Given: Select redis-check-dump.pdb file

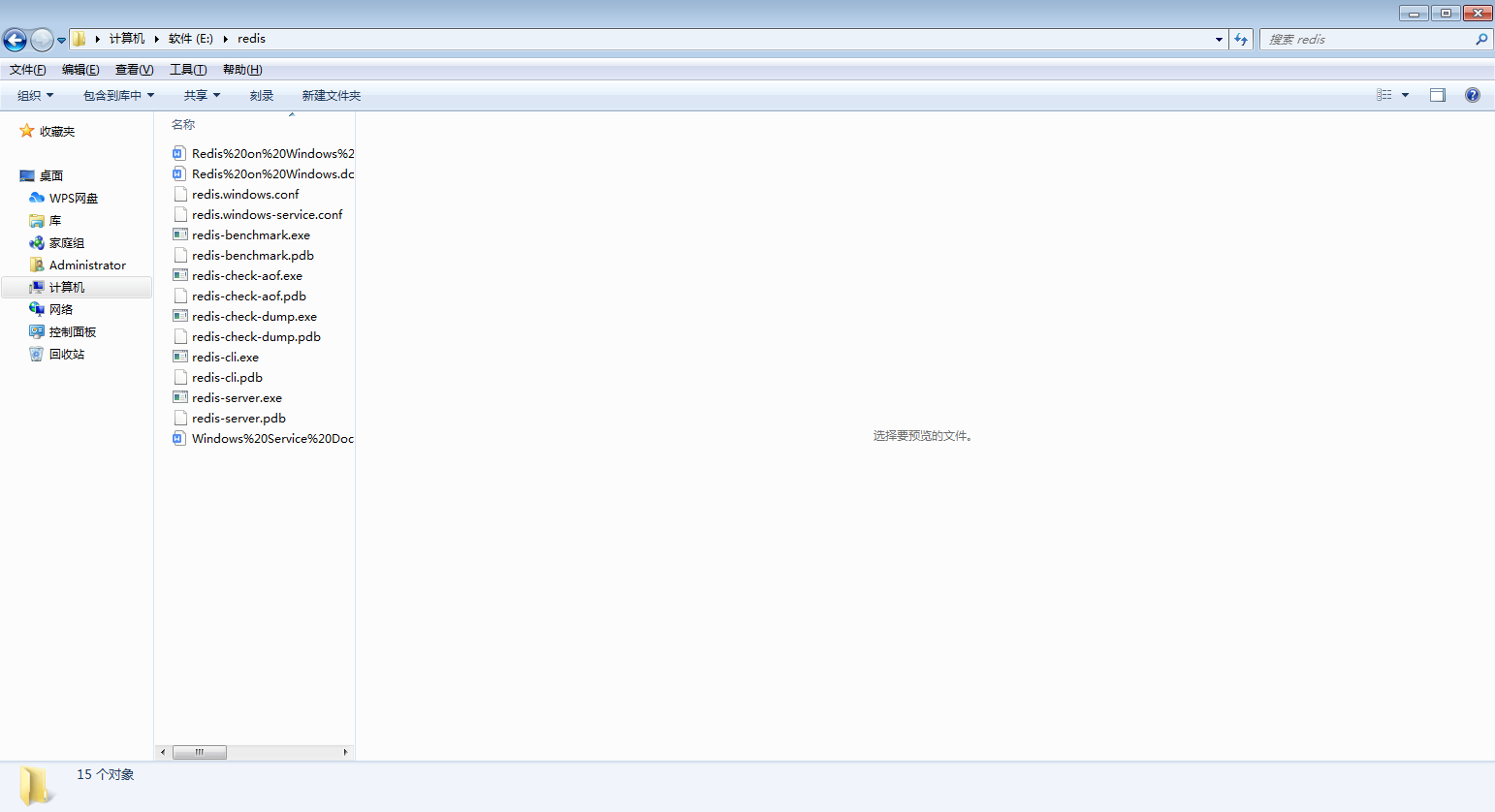Looking at the screenshot, I should click(x=247, y=336).
